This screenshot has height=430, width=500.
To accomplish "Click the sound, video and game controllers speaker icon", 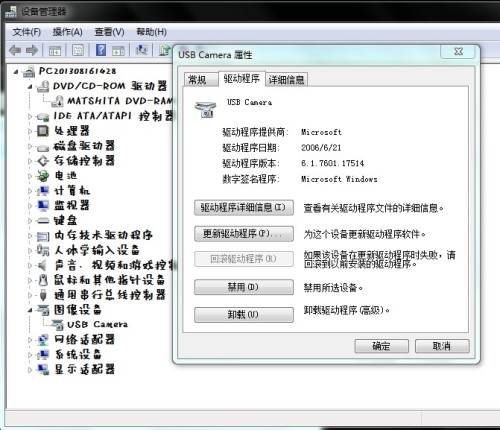I will [x=42, y=265].
